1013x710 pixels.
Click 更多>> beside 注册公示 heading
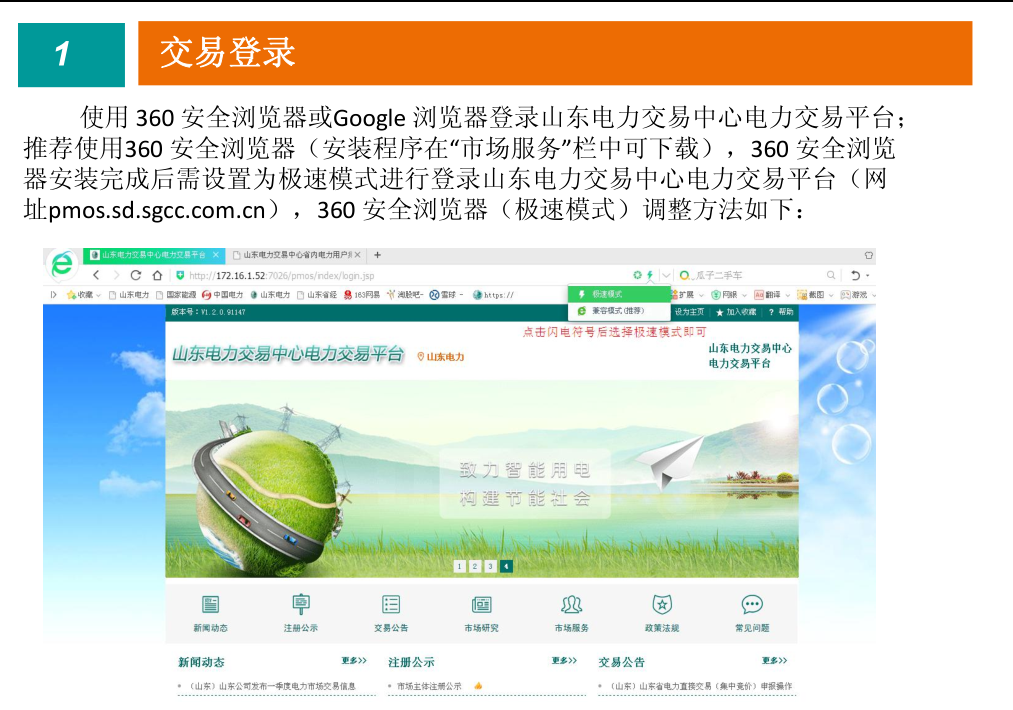[x=564, y=661]
